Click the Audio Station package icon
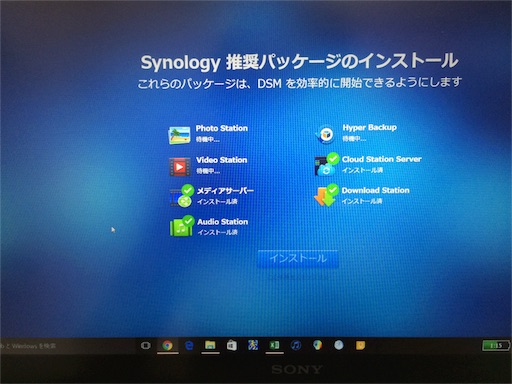 coord(181,227)
